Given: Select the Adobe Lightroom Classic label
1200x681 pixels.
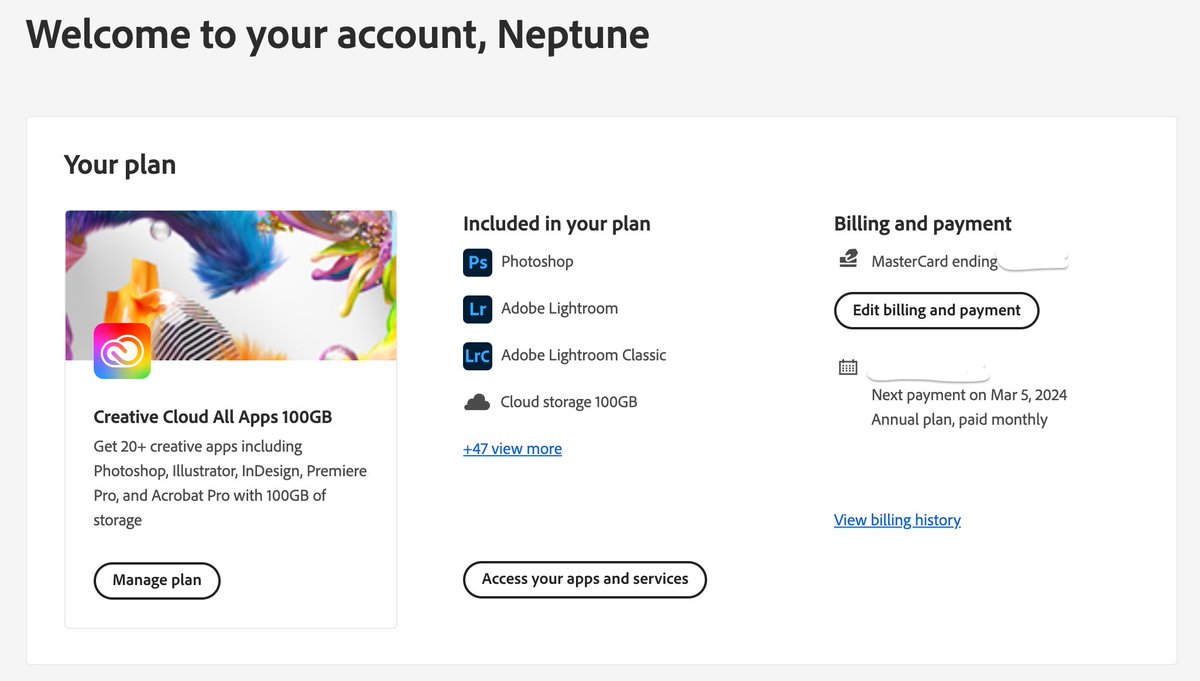Looking at the screenshot, I should (x=583, y=355).
